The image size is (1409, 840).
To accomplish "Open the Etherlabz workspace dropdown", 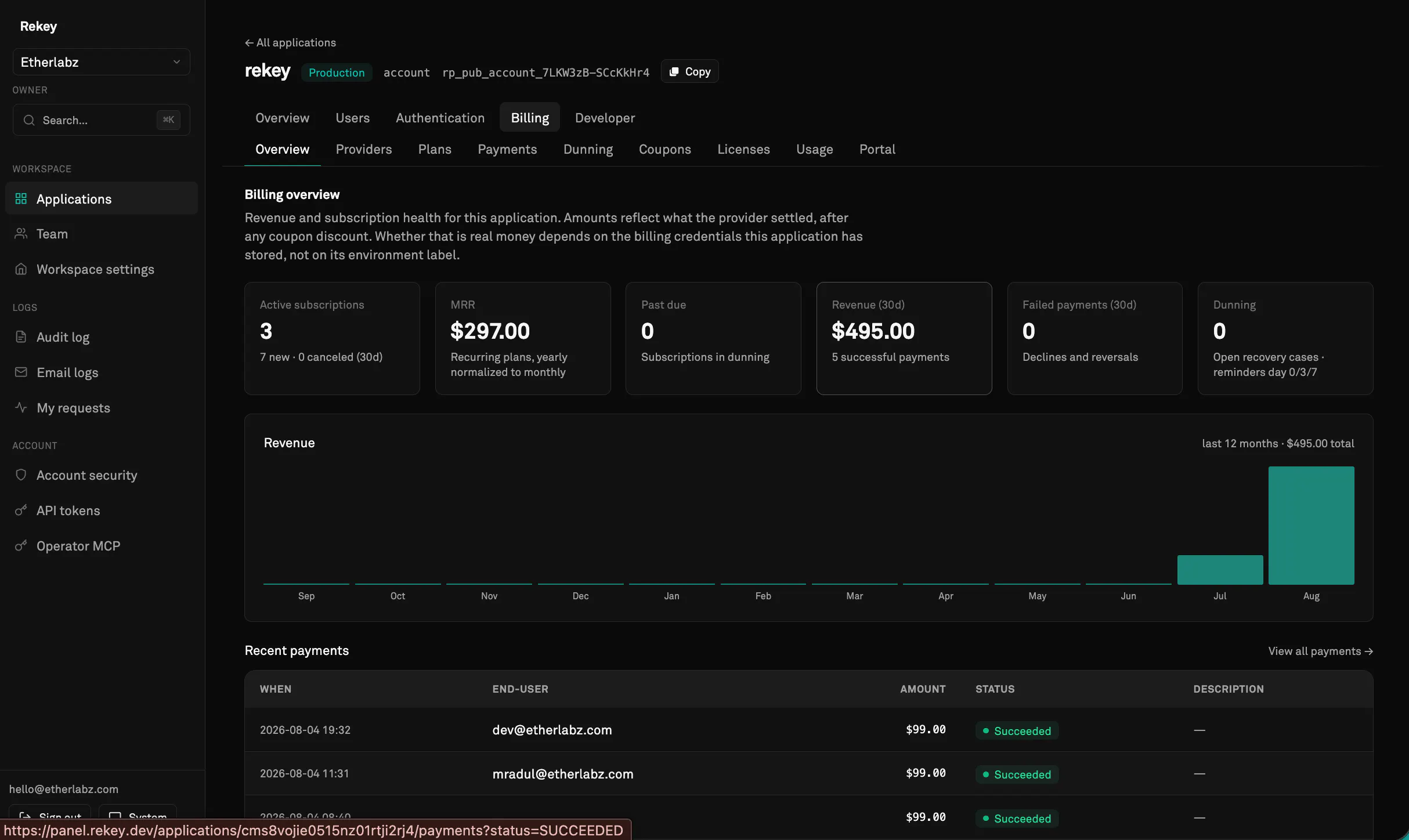I will 102,62.
